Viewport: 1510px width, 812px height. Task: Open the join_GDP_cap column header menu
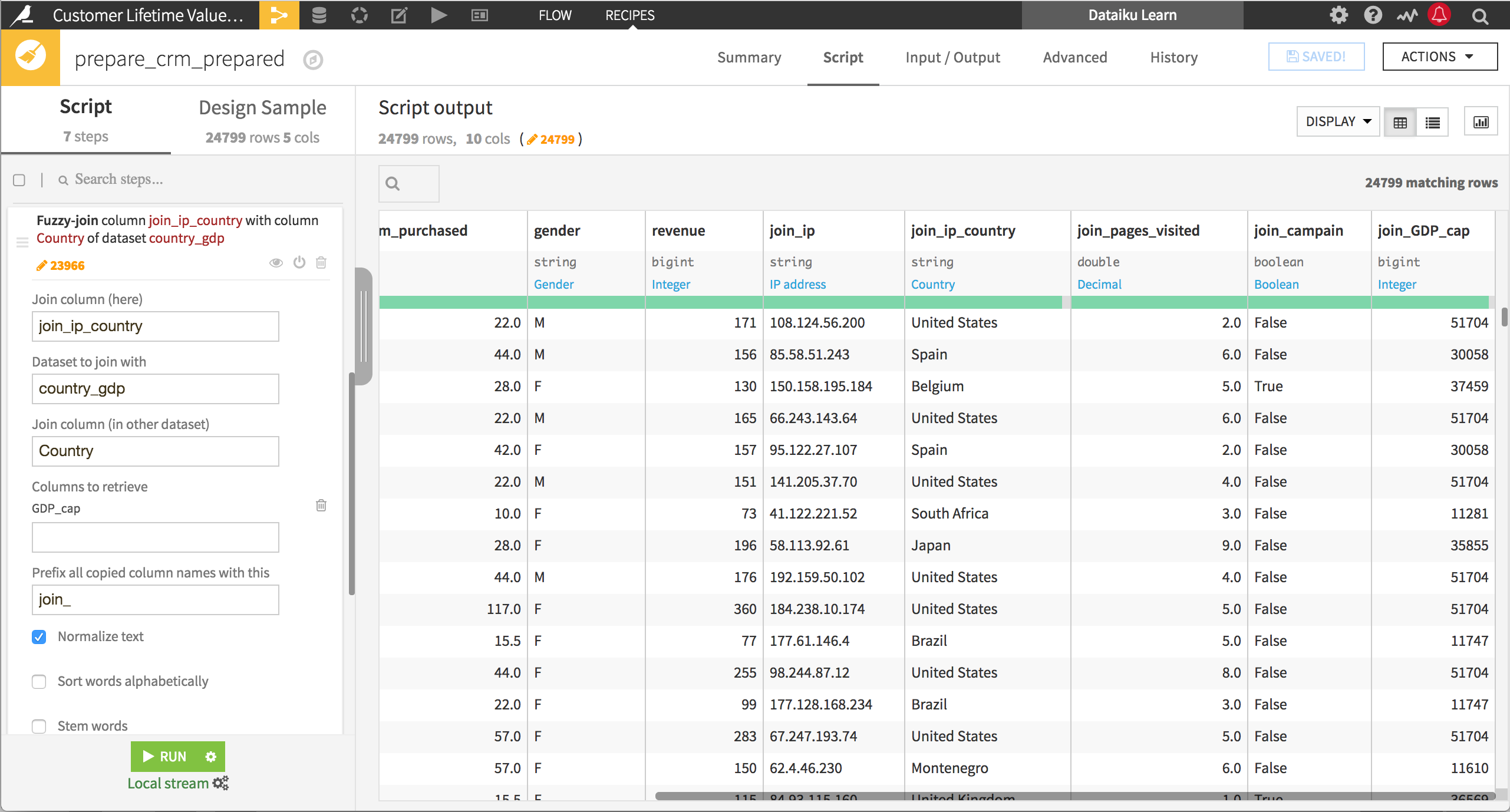1423,230
